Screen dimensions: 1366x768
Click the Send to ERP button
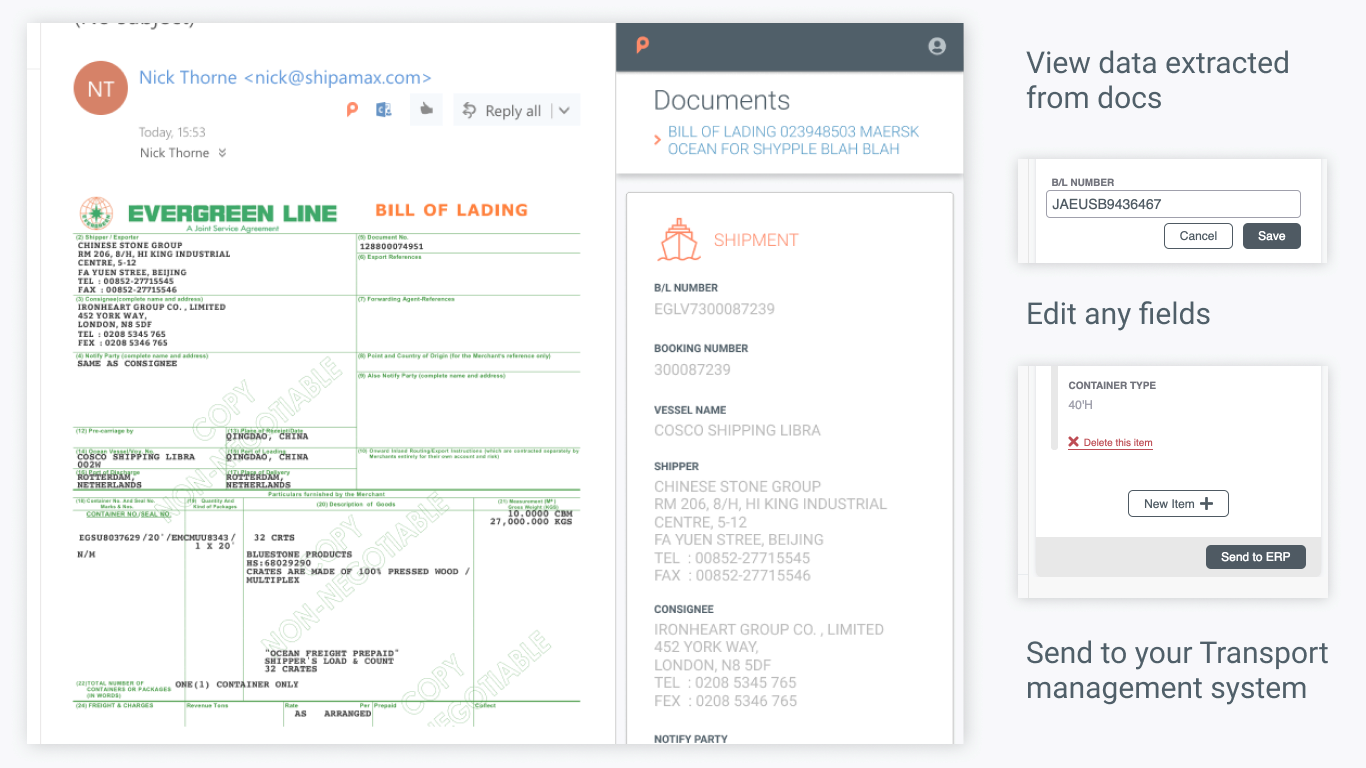(1256, 557)
